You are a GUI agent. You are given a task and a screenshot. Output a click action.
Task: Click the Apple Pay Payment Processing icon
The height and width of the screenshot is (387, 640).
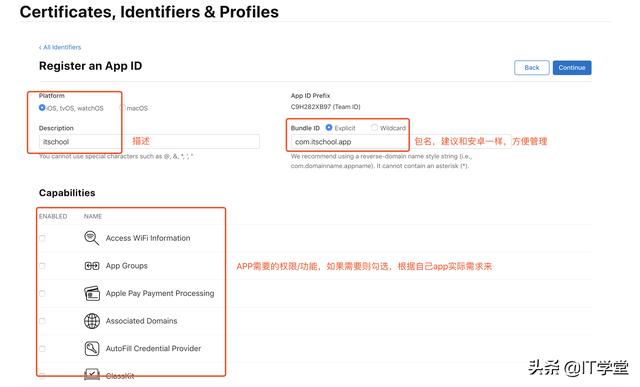(92, 294)
